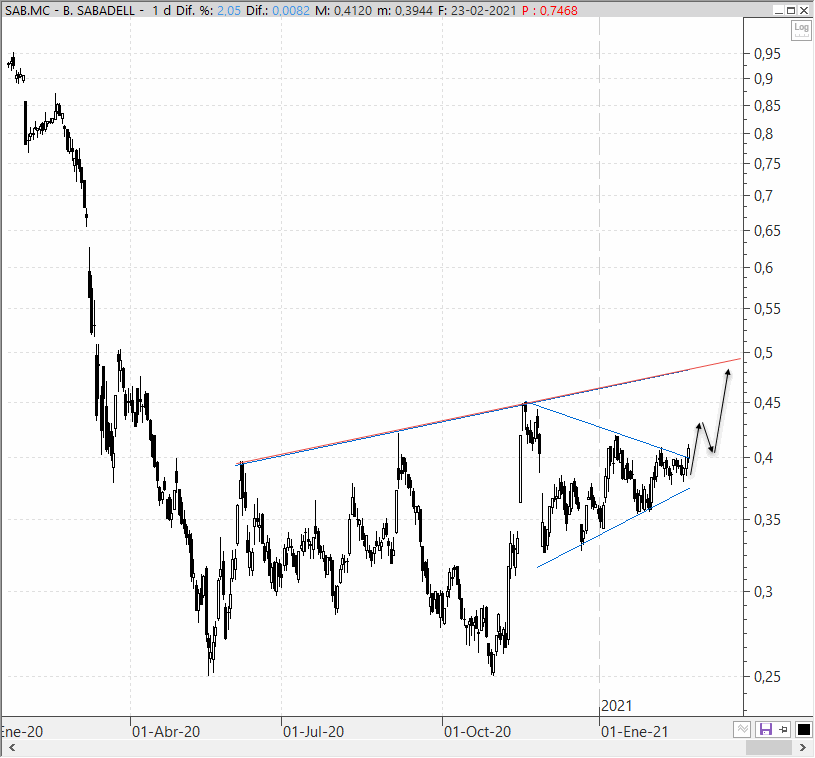The height and width of the screenshot is (758, 815).
Task: Click the pin icon beside the save icon
Action: tap(783, 729)
